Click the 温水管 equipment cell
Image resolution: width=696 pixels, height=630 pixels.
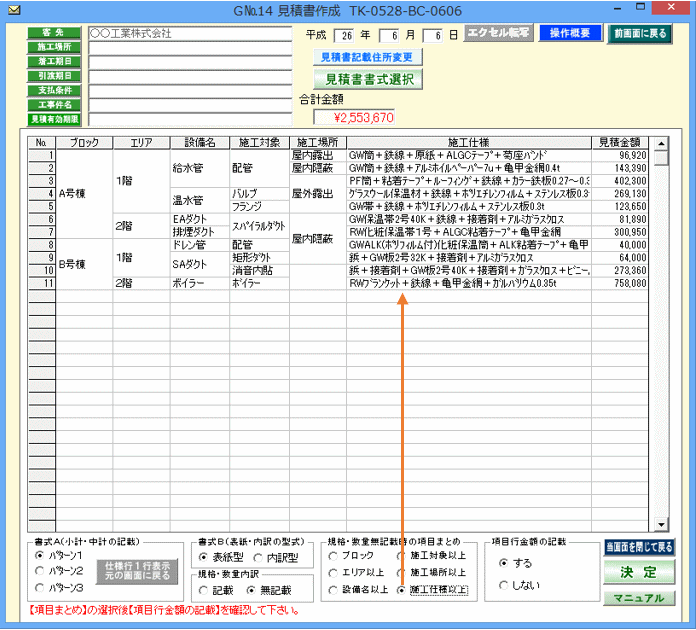click(200, 200)
